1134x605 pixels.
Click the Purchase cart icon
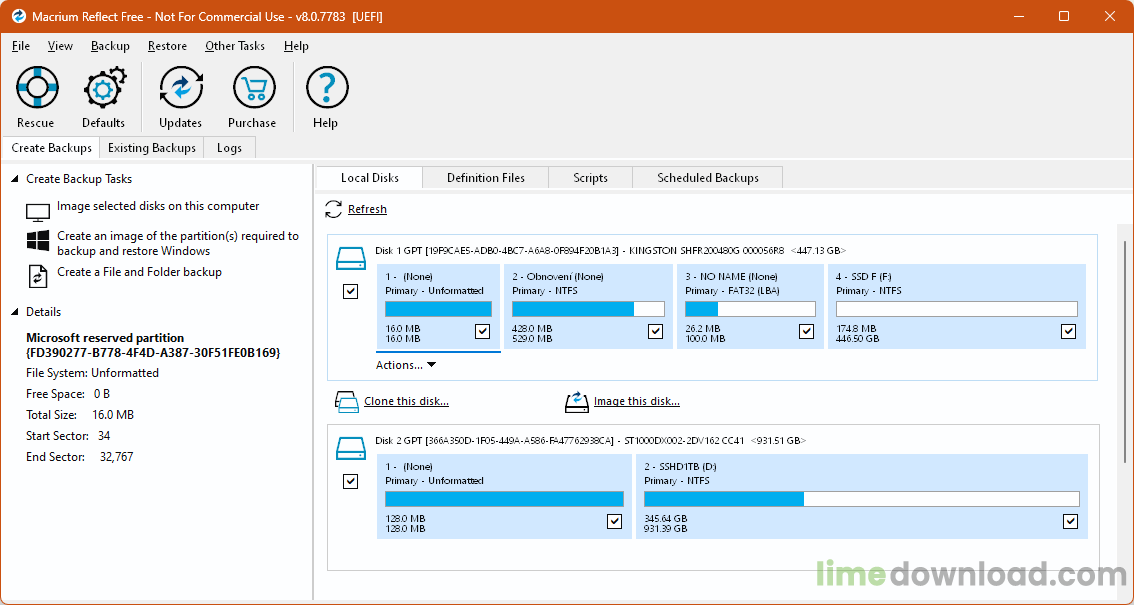point(254,88)
